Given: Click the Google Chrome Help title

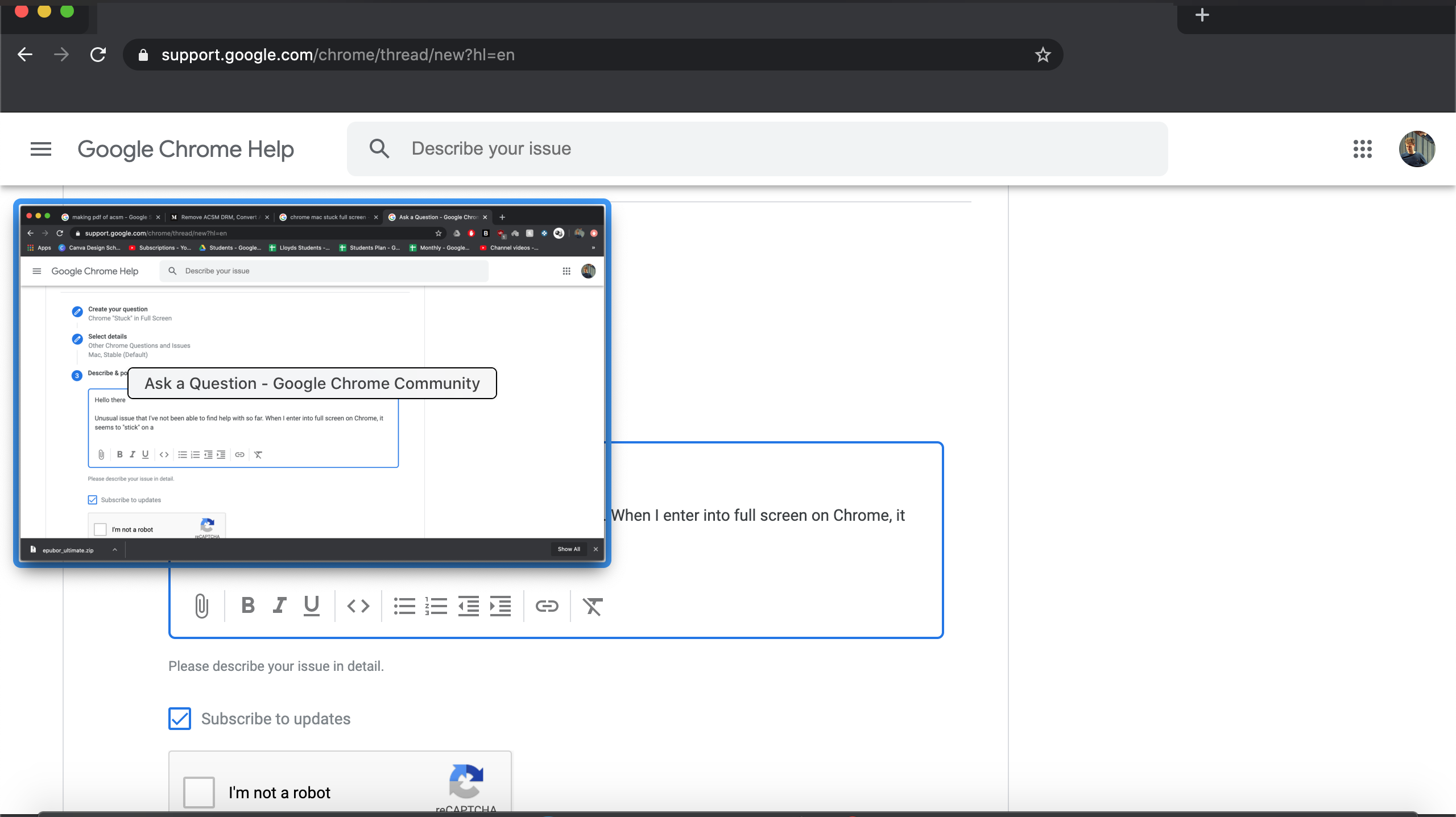Looking at the screenshot, I should coord(185,149).
